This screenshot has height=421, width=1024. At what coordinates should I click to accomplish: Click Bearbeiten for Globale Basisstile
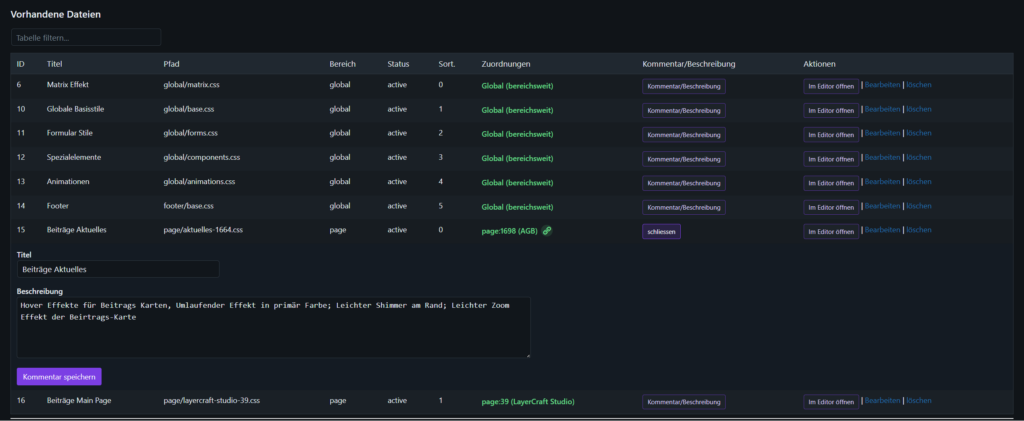click(882, 109)
